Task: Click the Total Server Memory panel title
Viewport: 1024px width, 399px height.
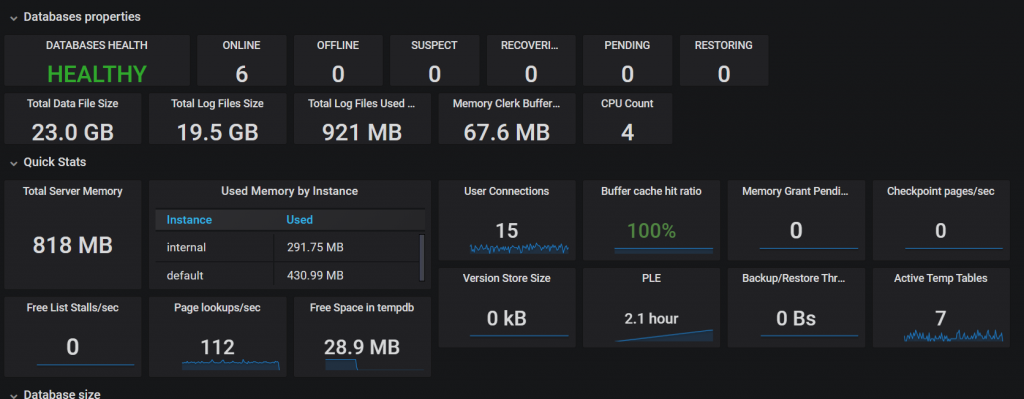Action: (72, 191)
